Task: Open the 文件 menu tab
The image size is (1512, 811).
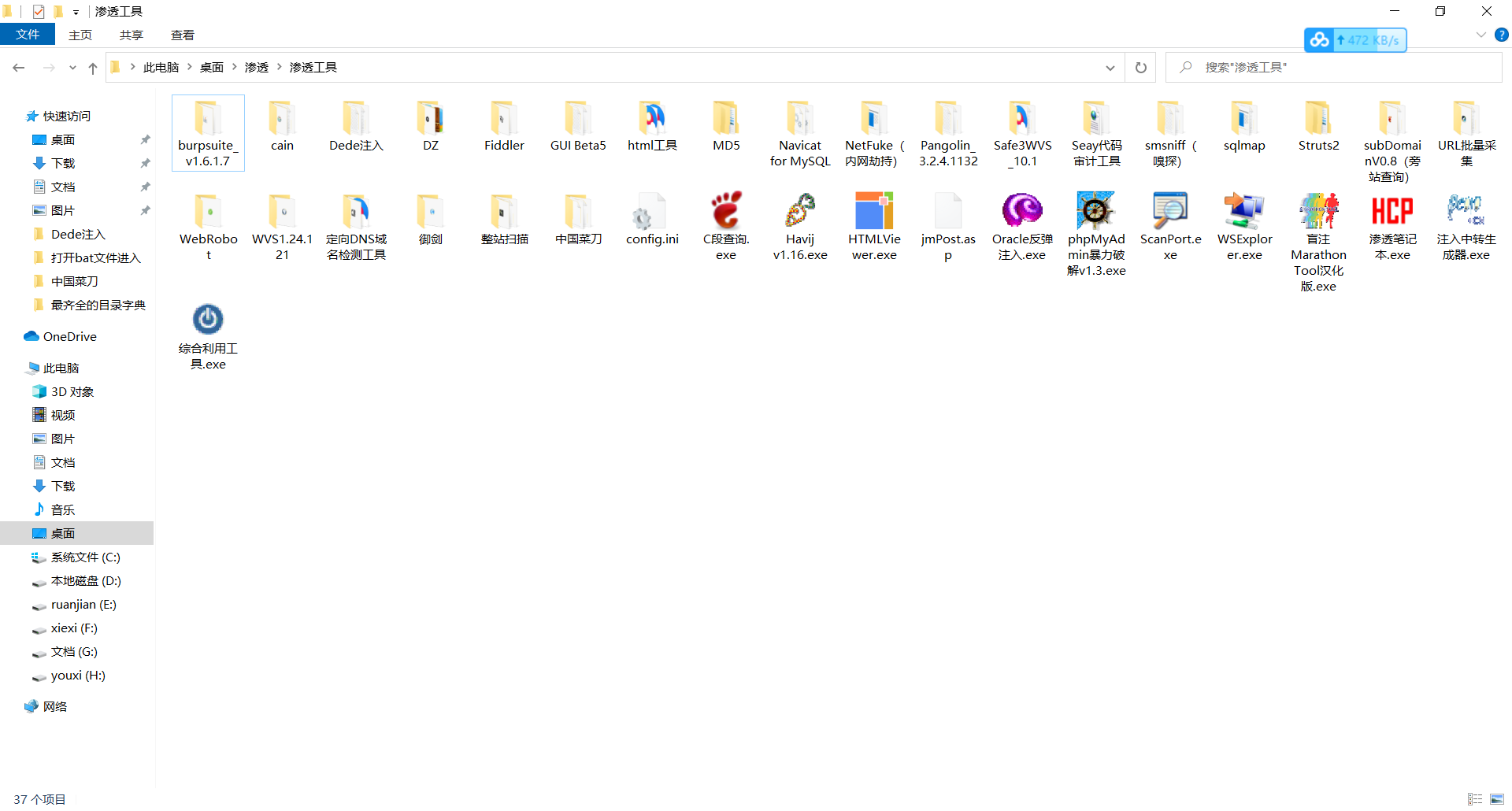Action: click(x=28, y=35)
